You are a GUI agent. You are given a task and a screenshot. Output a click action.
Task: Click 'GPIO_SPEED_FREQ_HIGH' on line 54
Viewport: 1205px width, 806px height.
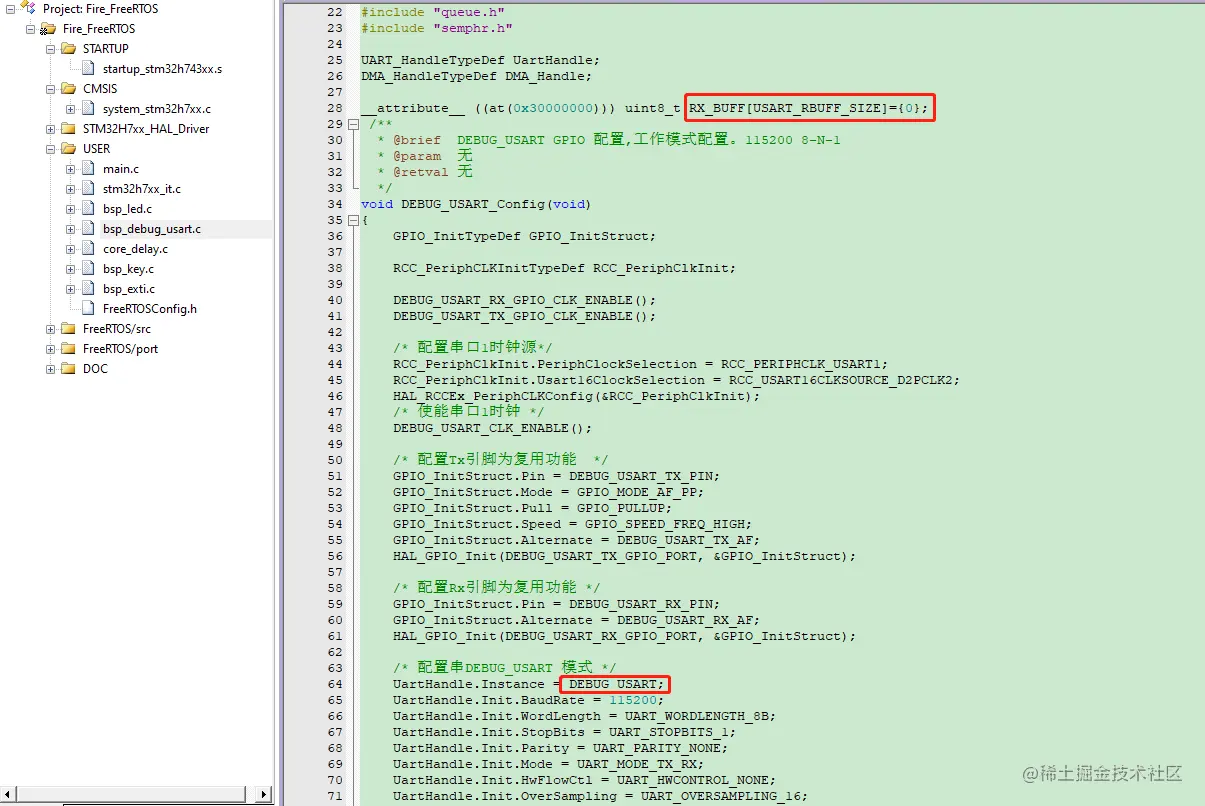click(665, 524)
